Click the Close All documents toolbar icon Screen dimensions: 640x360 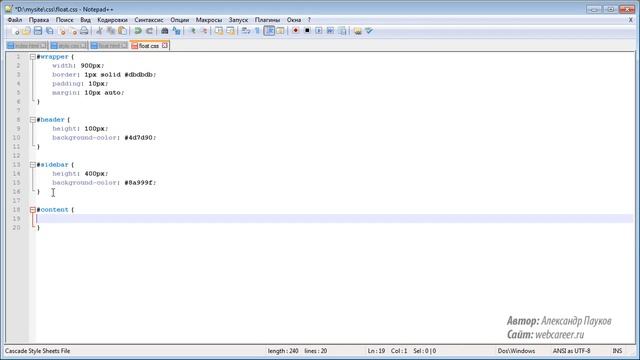tap(73, 31)
